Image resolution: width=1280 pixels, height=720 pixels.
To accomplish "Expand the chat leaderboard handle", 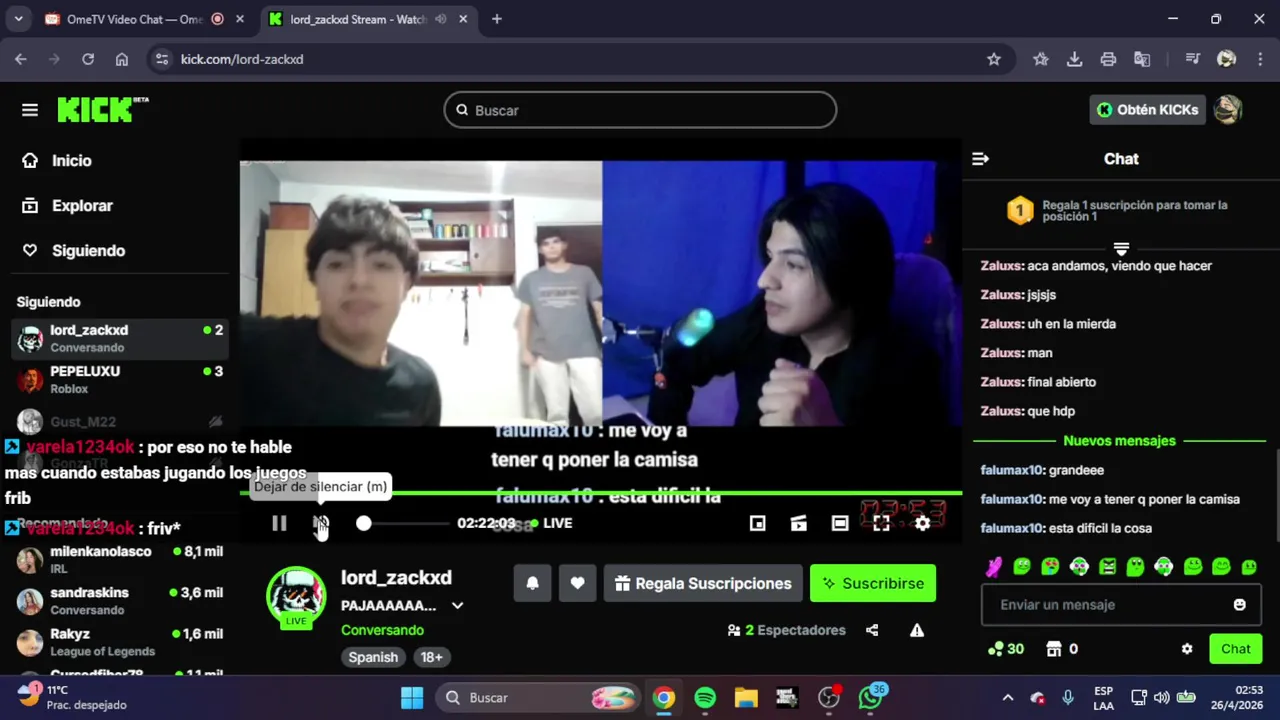I will [1121, 247].
